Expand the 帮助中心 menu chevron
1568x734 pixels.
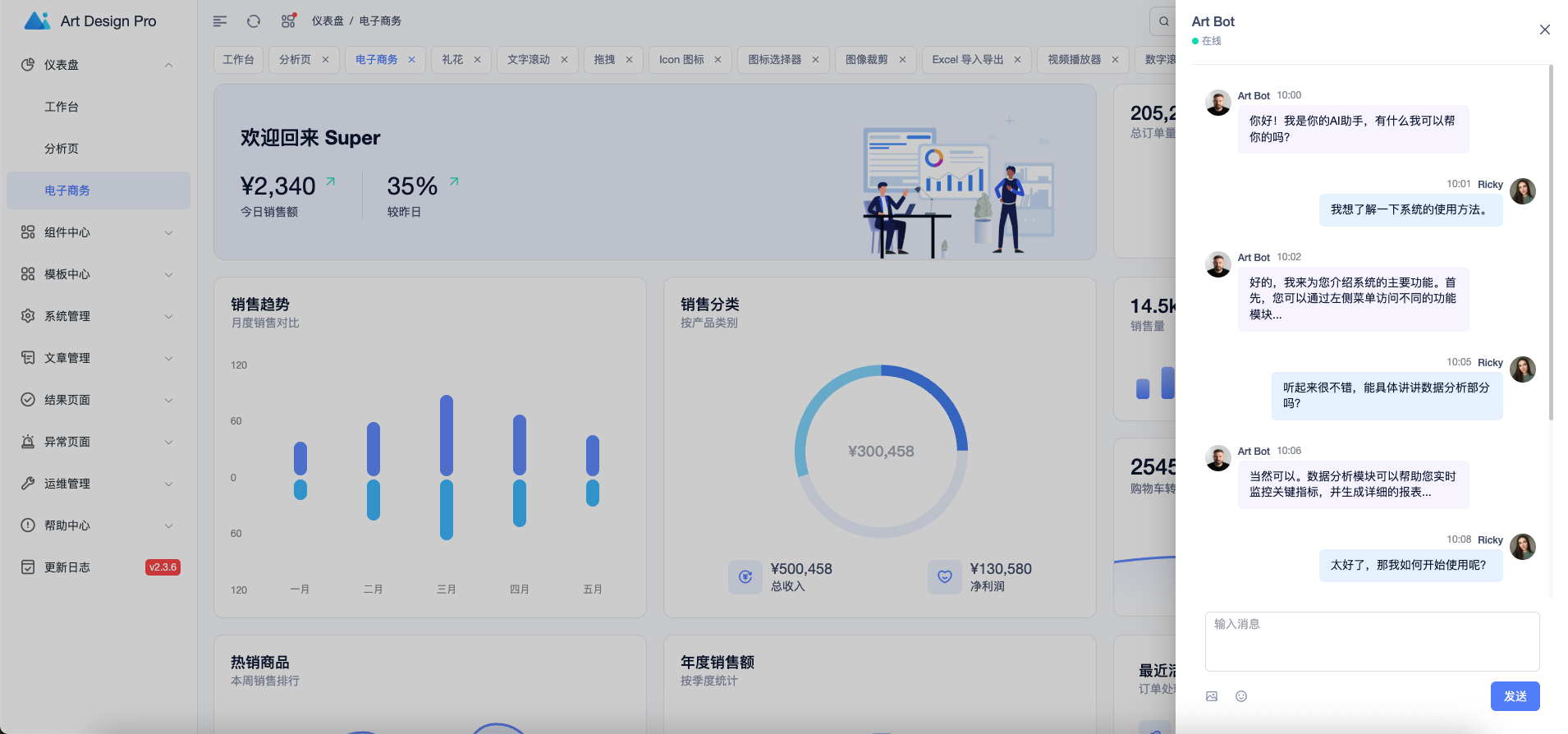pos(169,525)
